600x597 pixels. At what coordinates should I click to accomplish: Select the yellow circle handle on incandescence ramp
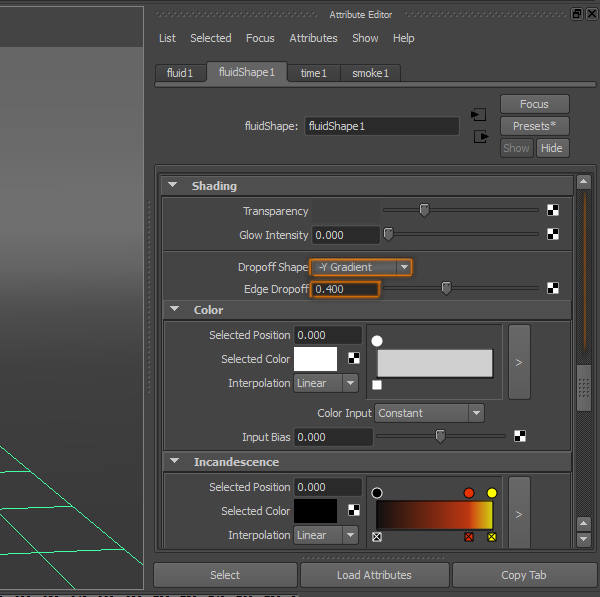[x=492, y=493]
